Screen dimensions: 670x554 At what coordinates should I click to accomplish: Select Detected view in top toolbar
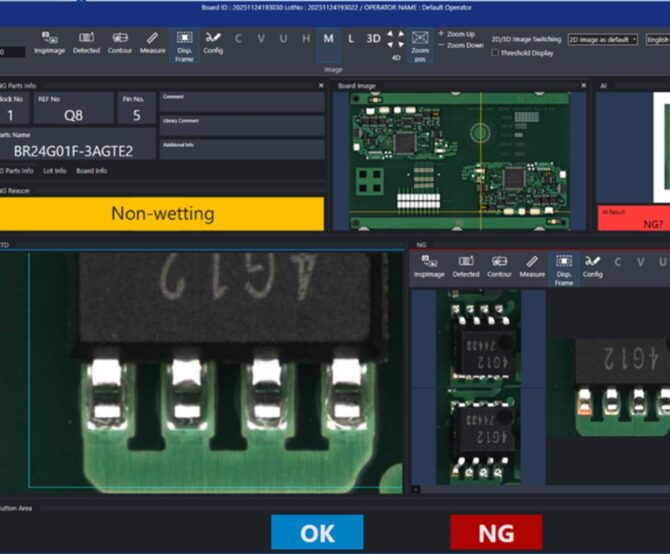[x=86, y=43]
